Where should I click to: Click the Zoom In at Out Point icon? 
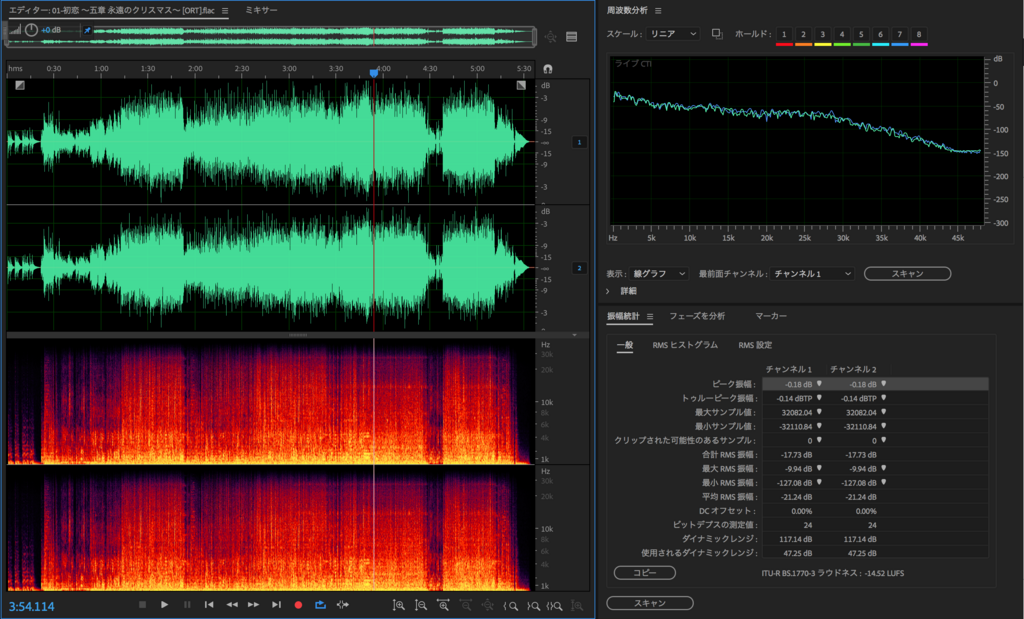[x=533, y=606]
